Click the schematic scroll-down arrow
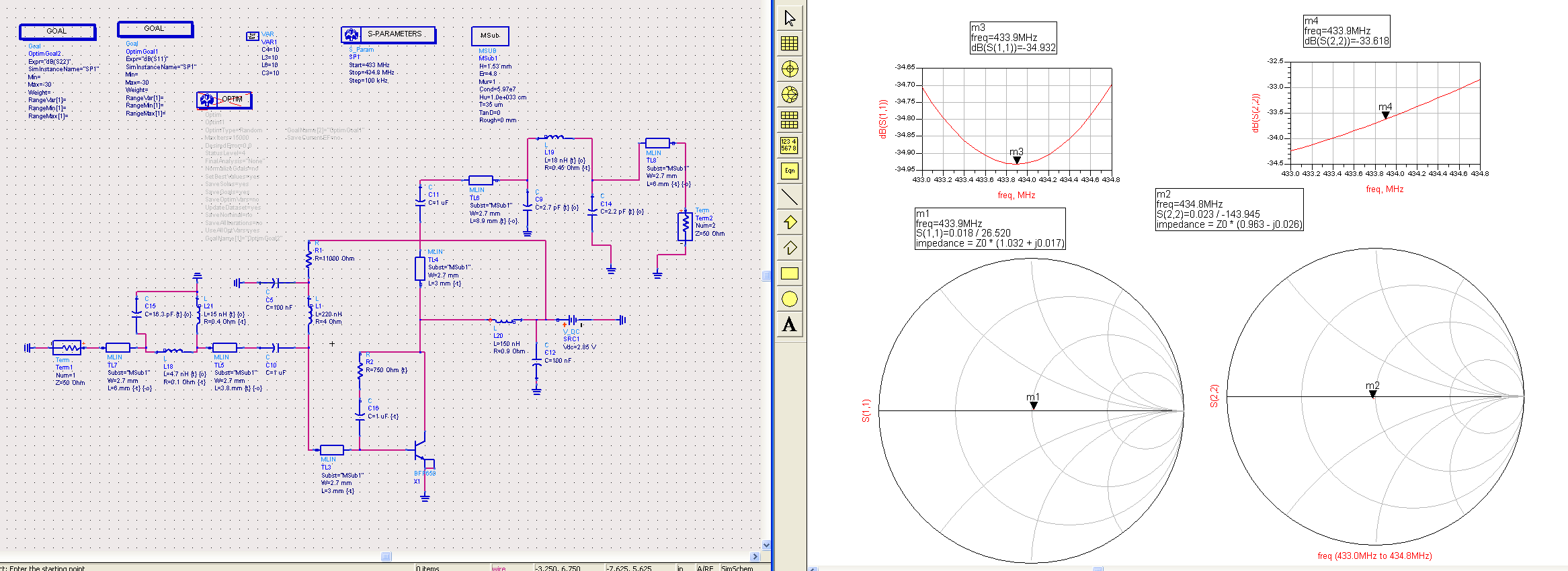Image resolution: width=1568 pixels, height=571 pixels. [x=766, y=545]
